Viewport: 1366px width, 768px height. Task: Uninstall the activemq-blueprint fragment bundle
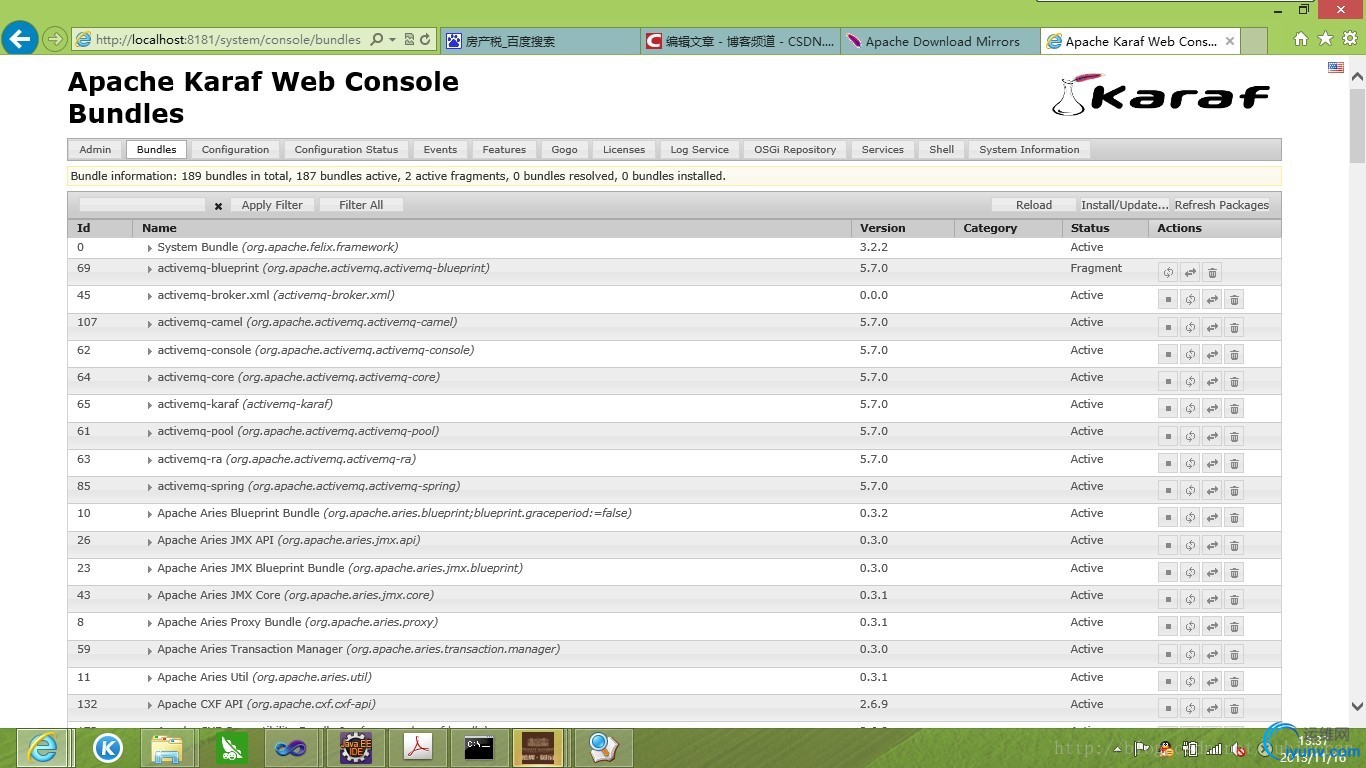1212,272
